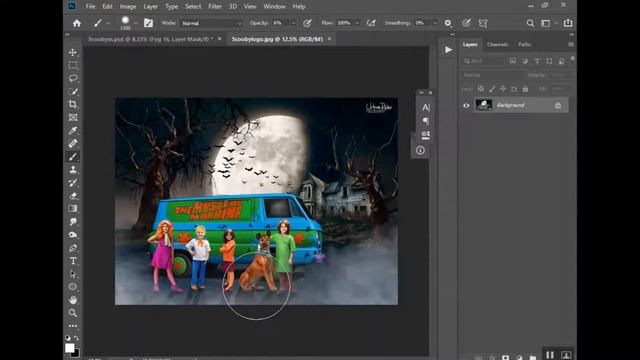
Task: Pause the video playback
Action: tap(550, 355)
